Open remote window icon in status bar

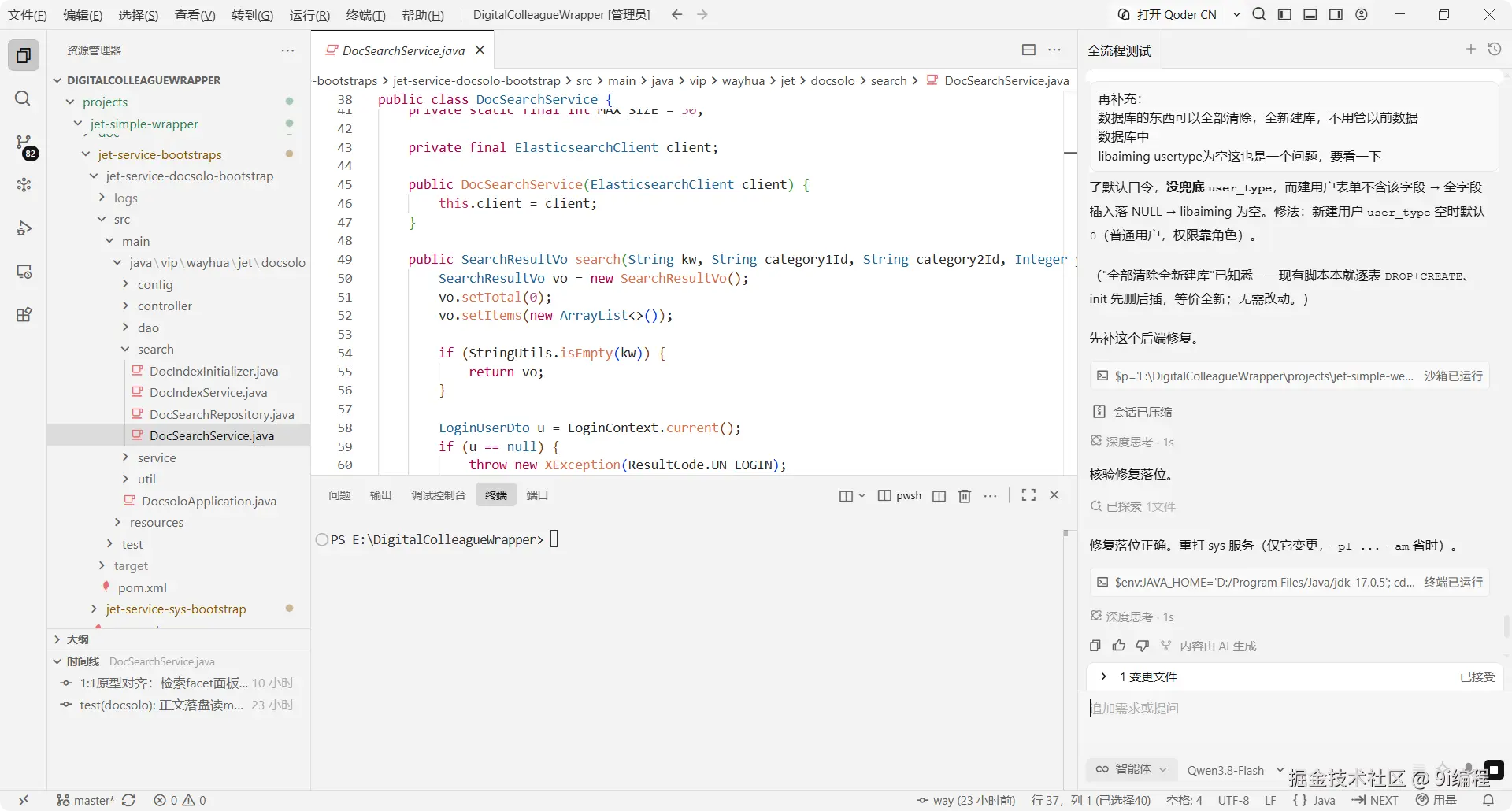point(24,800)
